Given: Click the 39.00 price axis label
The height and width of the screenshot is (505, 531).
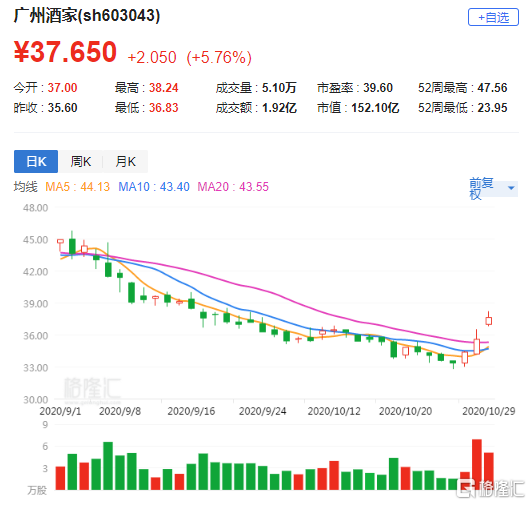Looking at the screenshot, I should [x=36, y=304].
